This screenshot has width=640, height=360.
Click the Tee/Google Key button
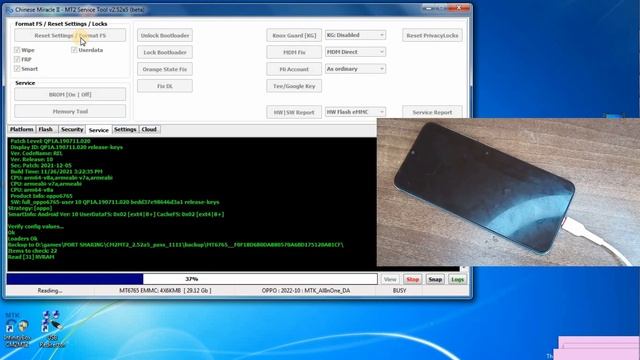(294, 86)
